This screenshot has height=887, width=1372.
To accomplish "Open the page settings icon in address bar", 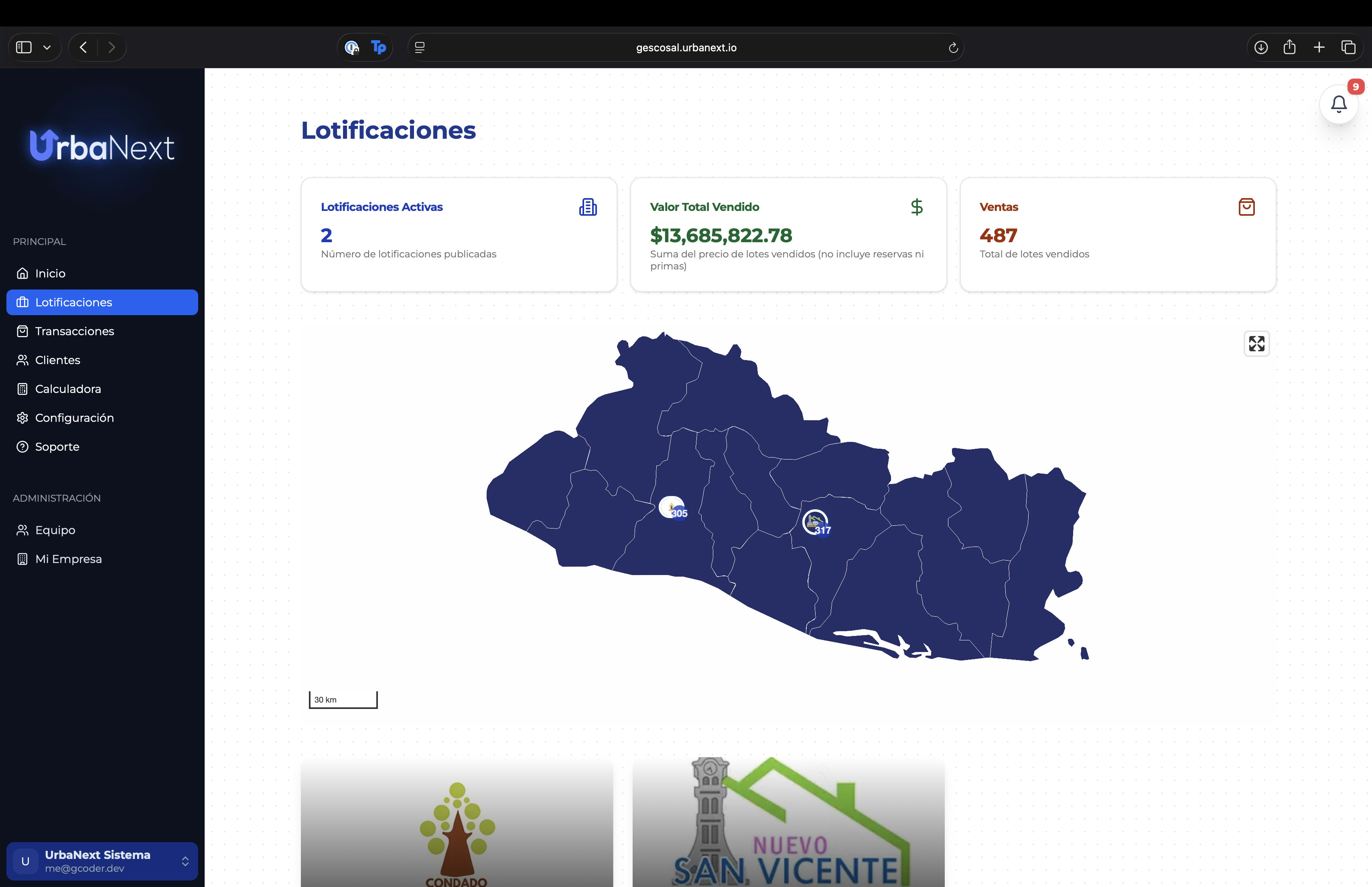I will [x=420, y=48].
